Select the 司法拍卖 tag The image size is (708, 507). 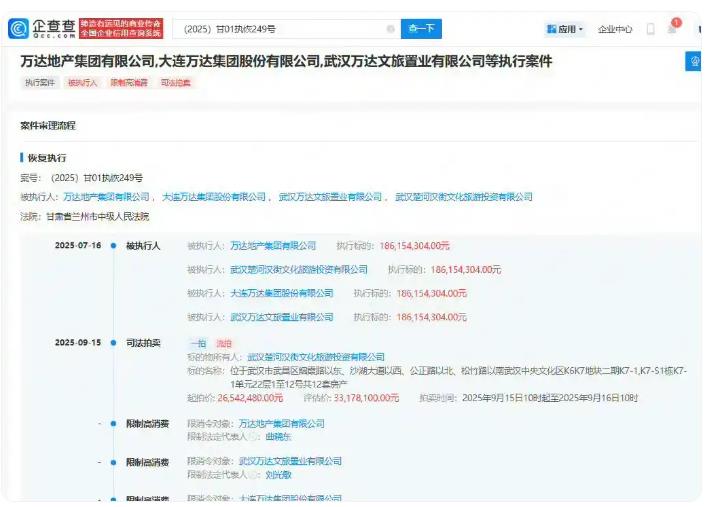(175, 82)
